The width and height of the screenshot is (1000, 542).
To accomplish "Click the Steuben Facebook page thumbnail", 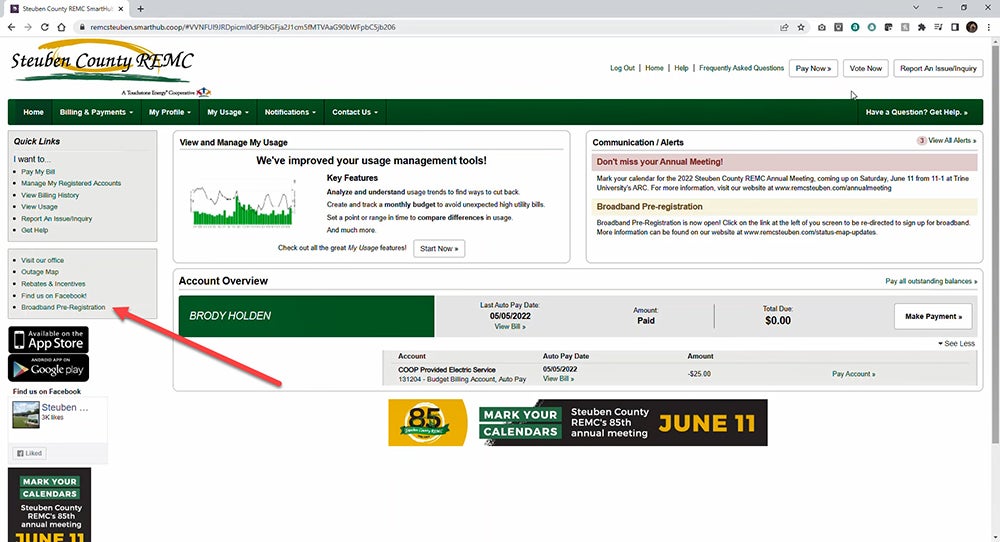I will [26, 414].
